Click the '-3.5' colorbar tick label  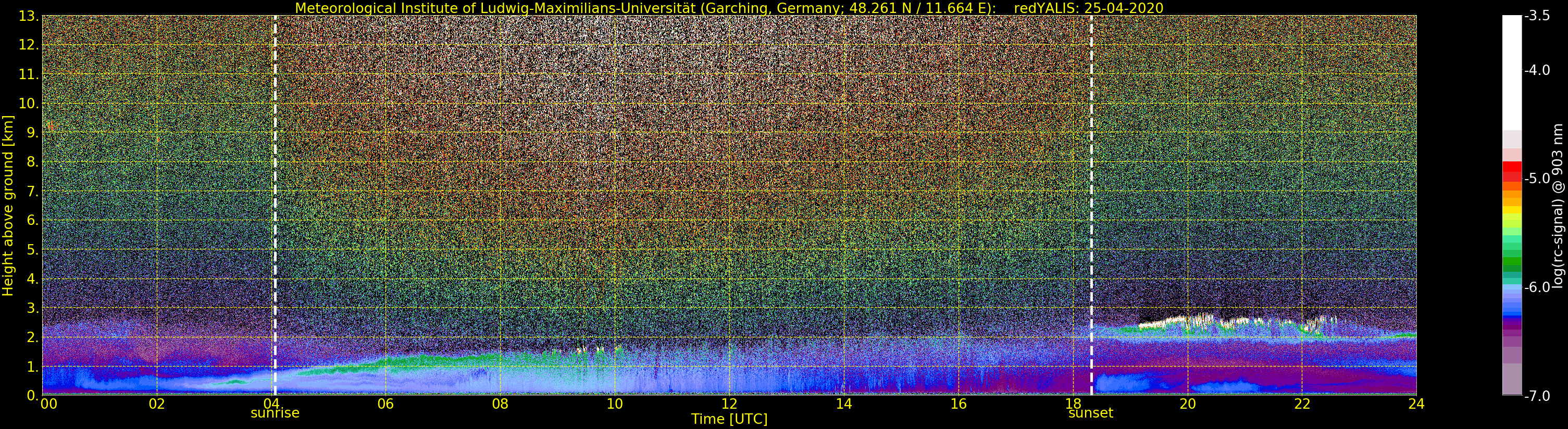tap(1537, 16)
